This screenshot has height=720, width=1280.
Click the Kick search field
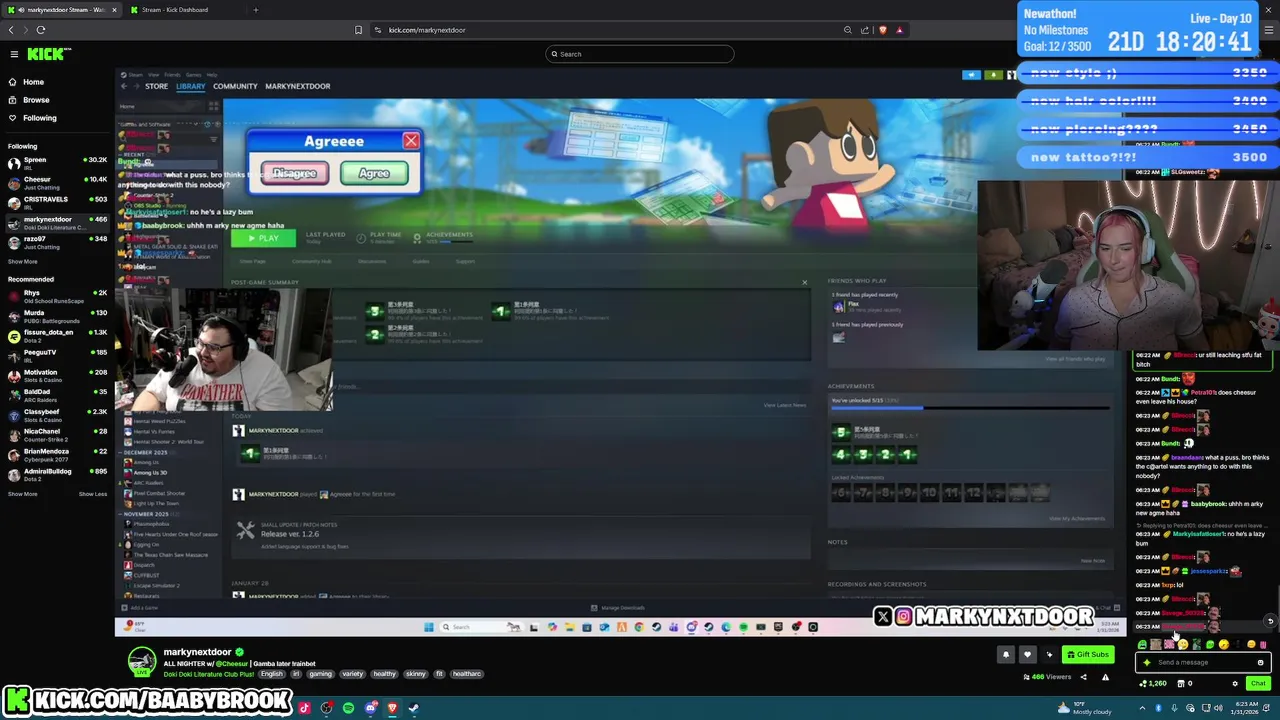tap(640, 54)
